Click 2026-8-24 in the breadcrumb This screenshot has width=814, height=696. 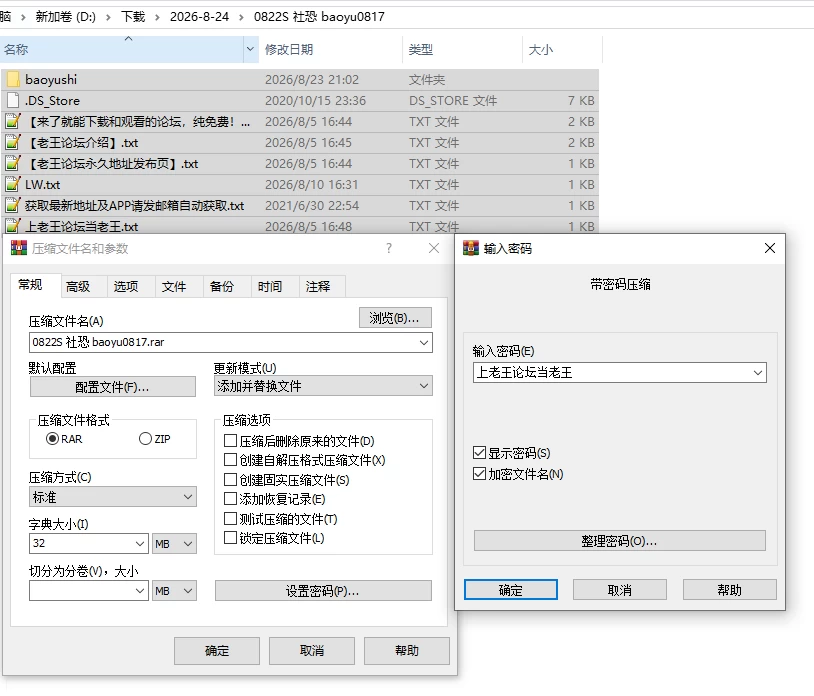point(199,17)
